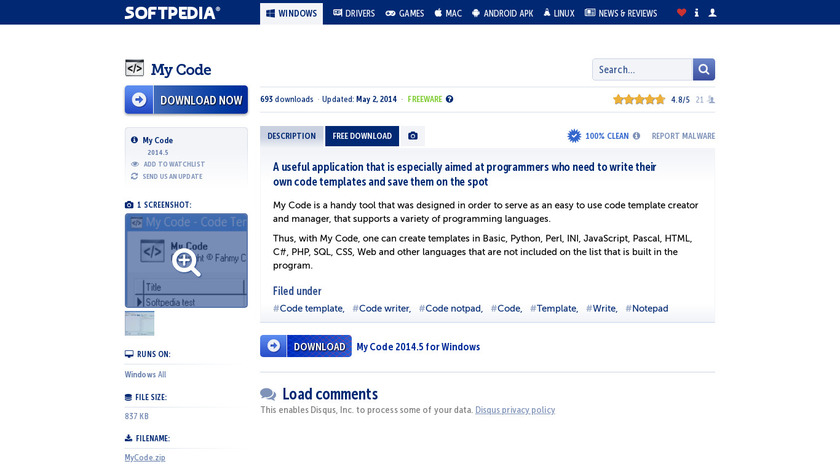Click the #Code notepad tag
Screen dimensions: 840x472
451,309
